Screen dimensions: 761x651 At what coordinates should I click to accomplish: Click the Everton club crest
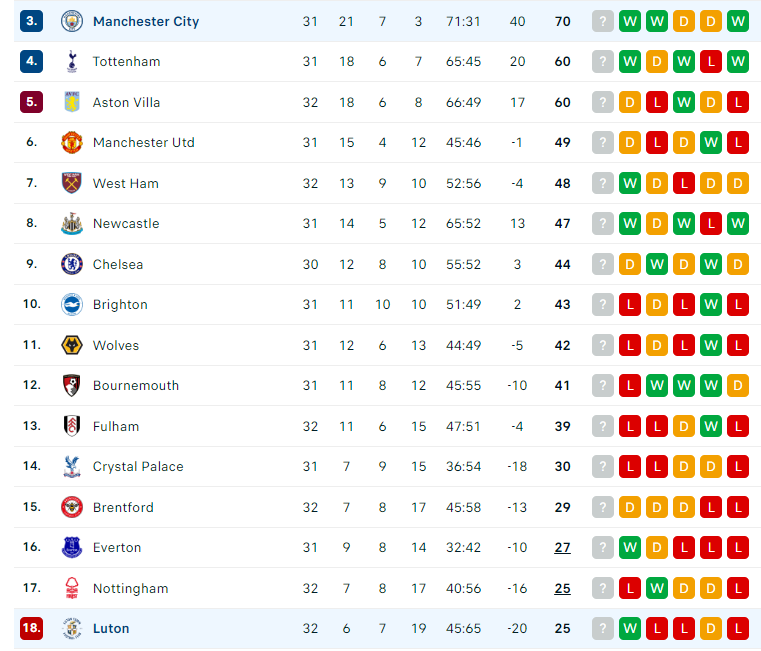click(x=72, y=547)
